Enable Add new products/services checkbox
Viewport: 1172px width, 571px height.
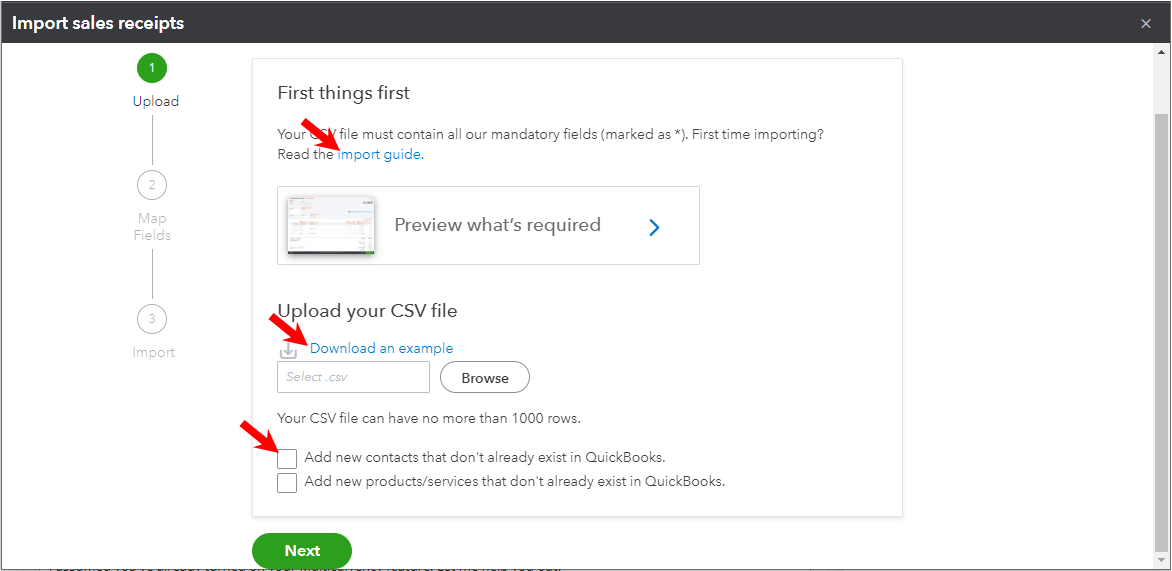287,483
